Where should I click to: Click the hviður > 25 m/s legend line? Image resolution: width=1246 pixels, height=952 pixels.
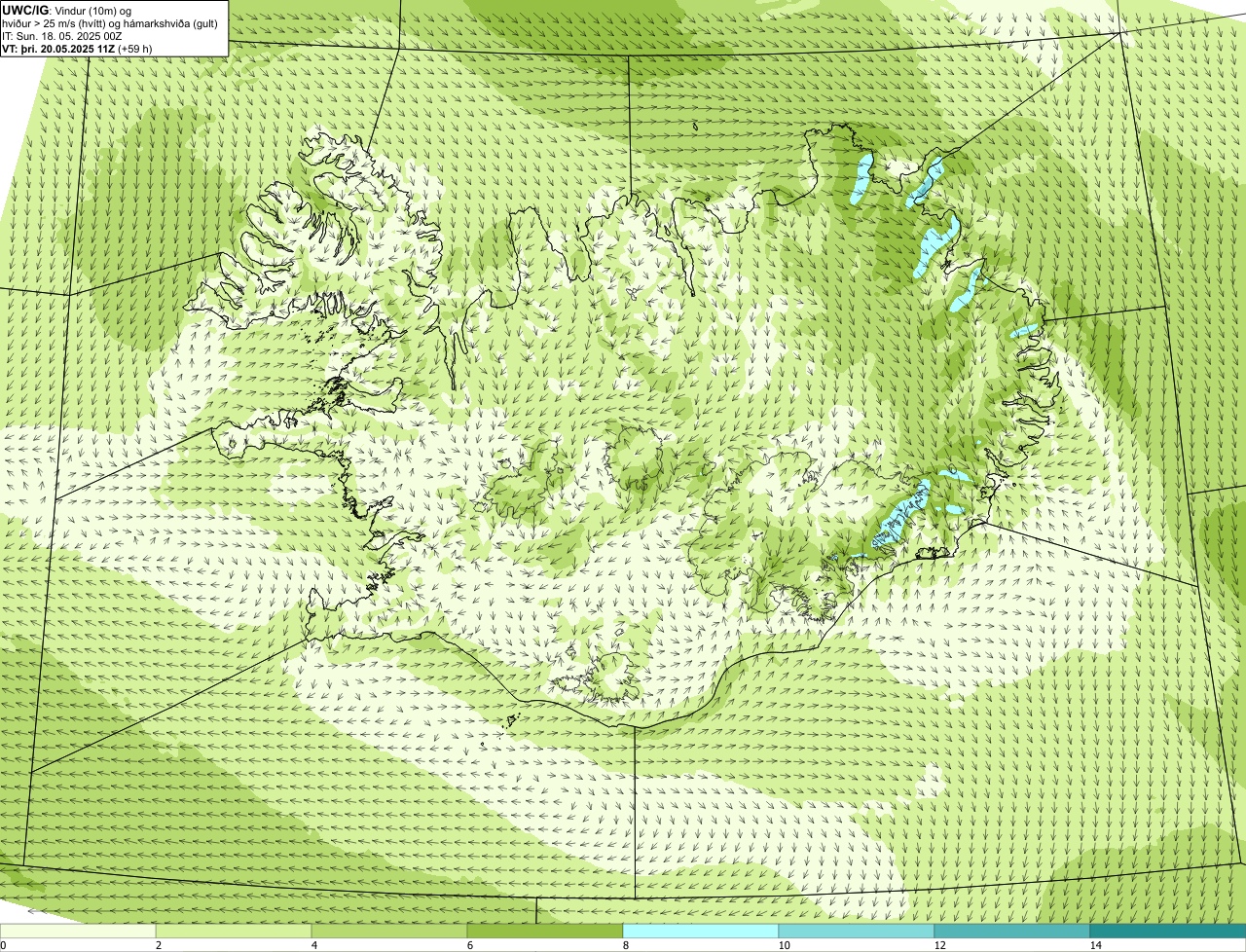[x=110, y=22]
